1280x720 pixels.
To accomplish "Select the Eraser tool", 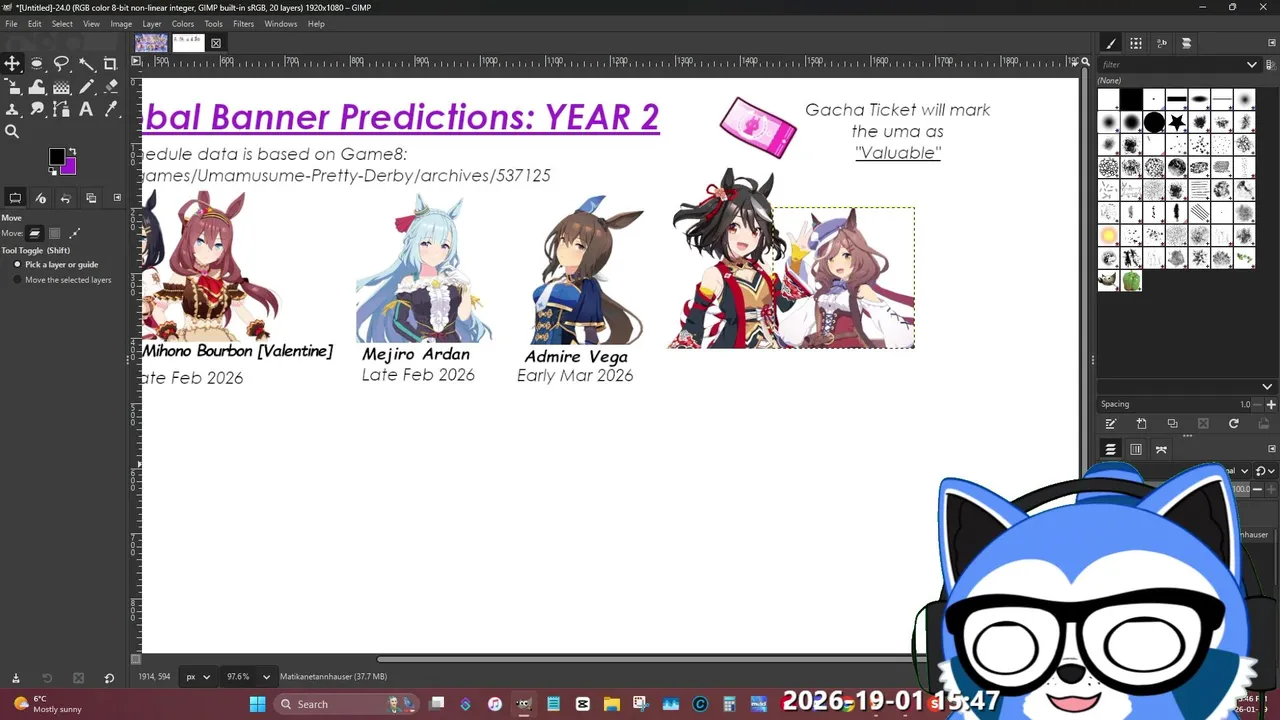I will point(110,87).
